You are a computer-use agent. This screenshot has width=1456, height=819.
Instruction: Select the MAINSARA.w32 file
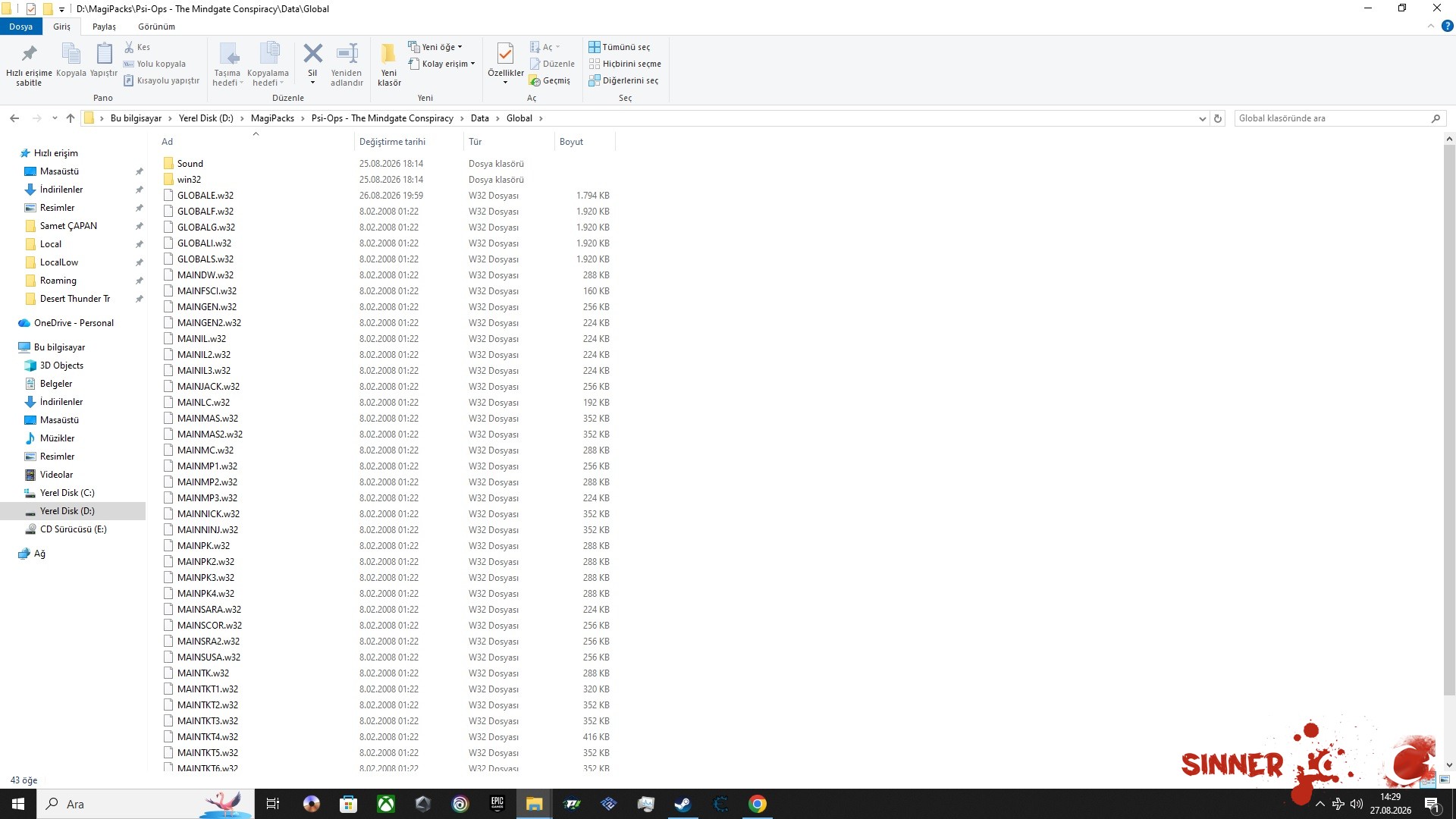click(x=209, y=610)
